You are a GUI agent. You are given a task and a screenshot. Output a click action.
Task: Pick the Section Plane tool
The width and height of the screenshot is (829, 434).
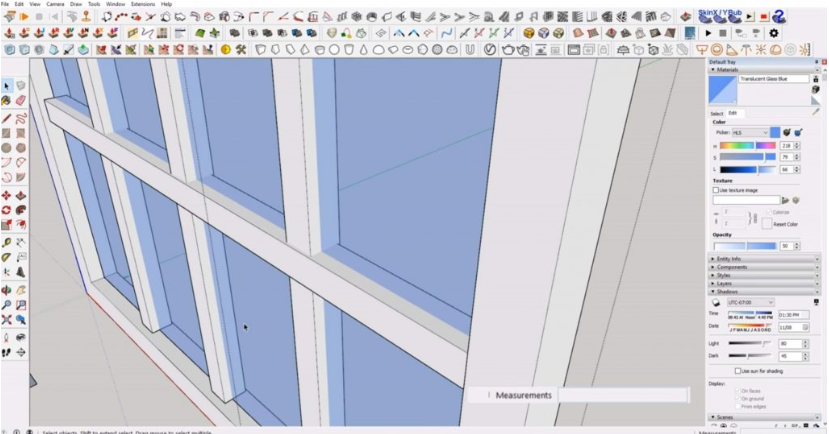(21, 352)
